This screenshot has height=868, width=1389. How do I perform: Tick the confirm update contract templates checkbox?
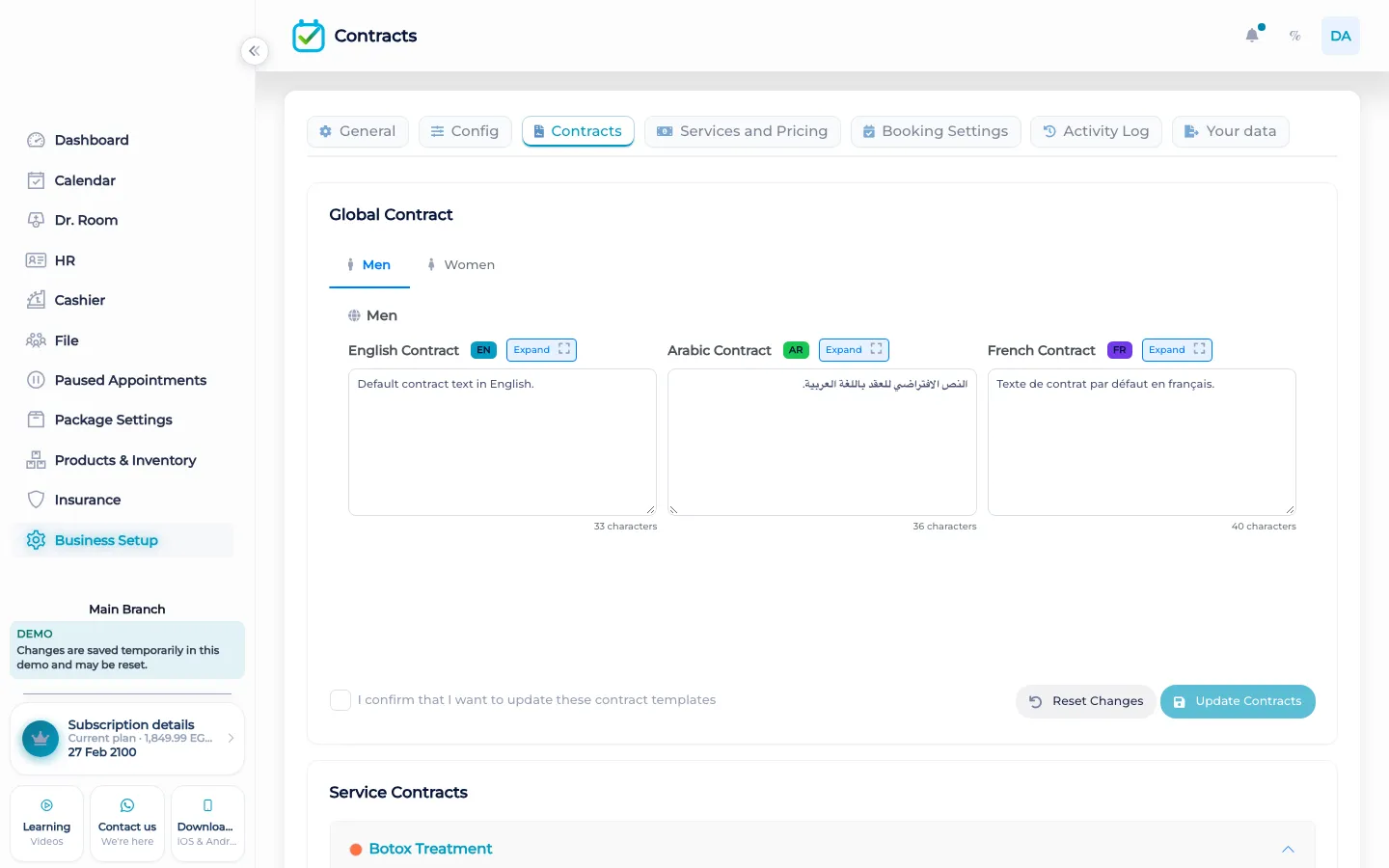[x=340, y=700]
